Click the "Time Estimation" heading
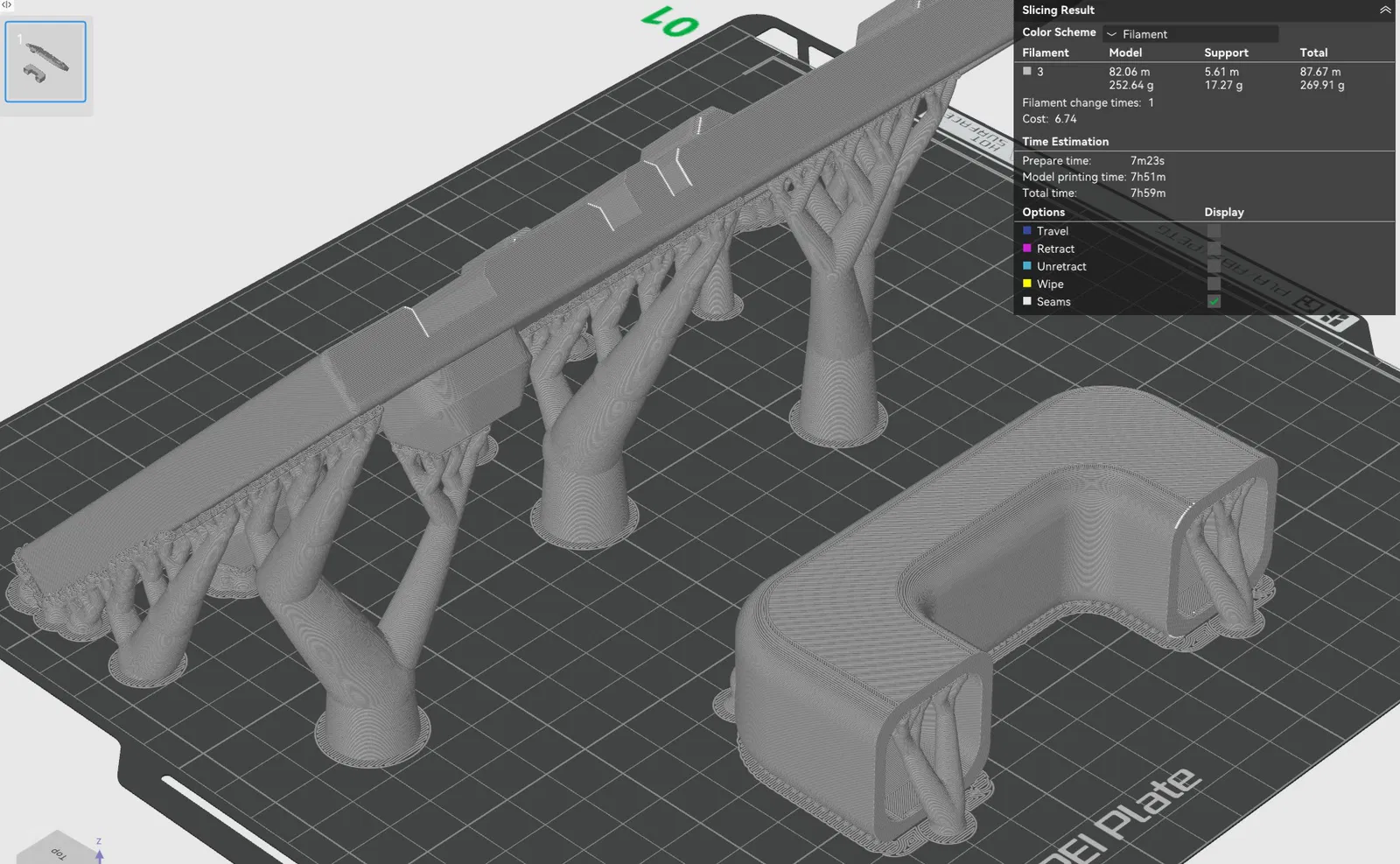 point(1065,141)
